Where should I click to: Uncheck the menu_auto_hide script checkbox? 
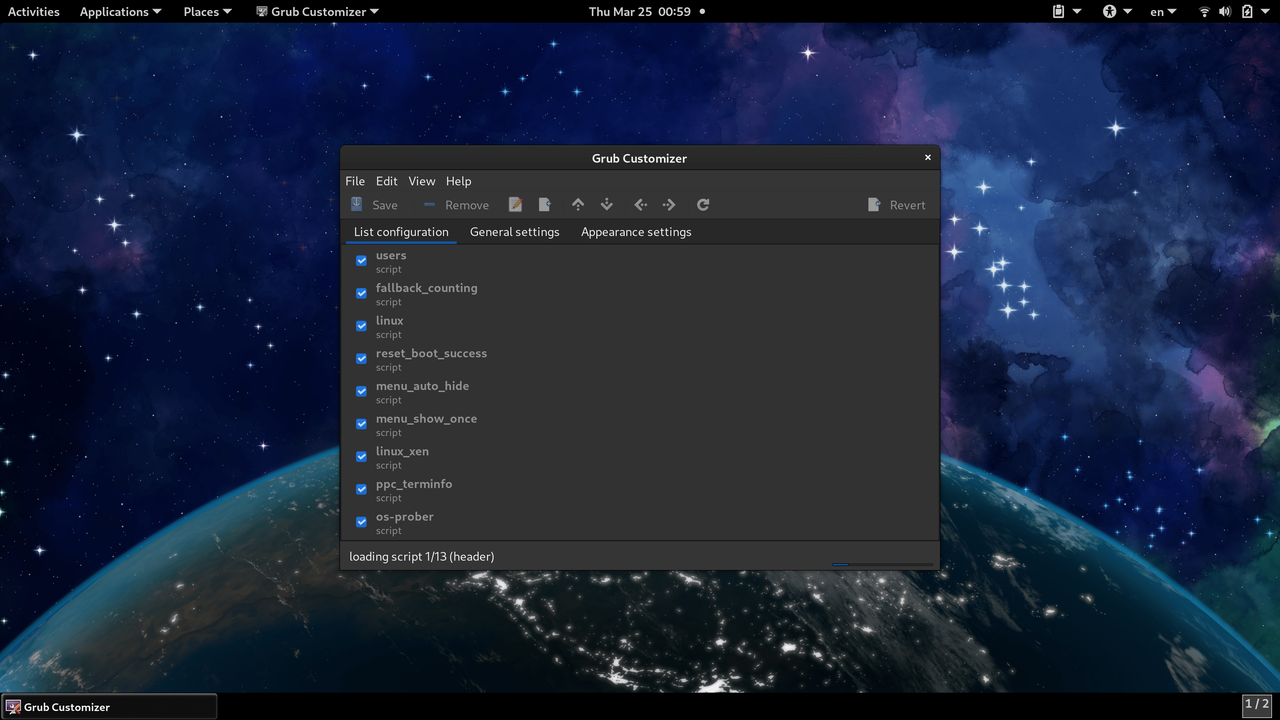[362, 391]
